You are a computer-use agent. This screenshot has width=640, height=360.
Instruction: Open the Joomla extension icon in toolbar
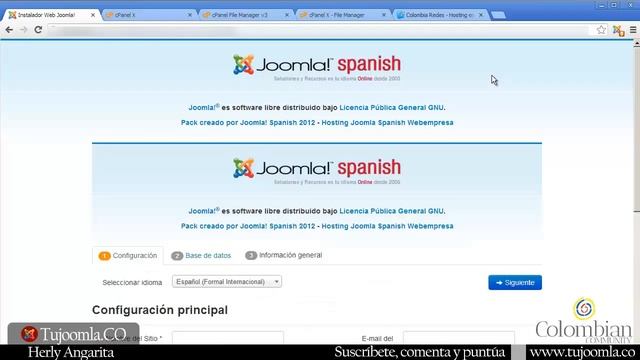click(x=618, y=30)
